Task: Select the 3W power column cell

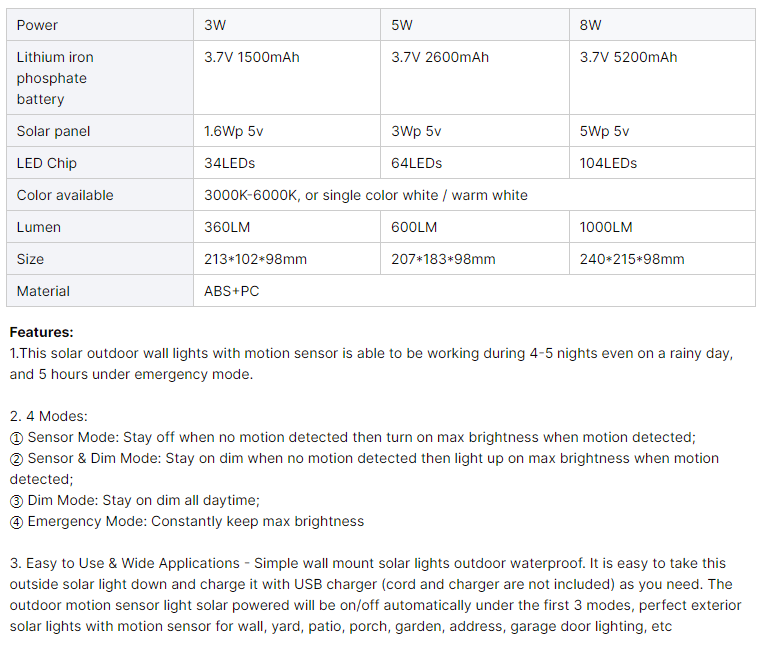Action: 287,25
